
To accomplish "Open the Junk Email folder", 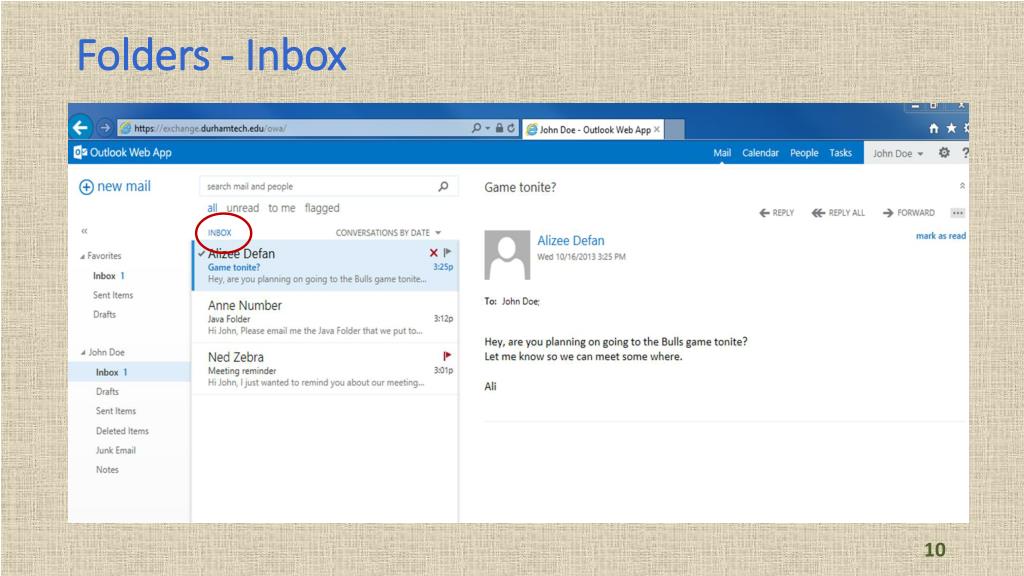I will pyautogui.click(x=116, y=450).
